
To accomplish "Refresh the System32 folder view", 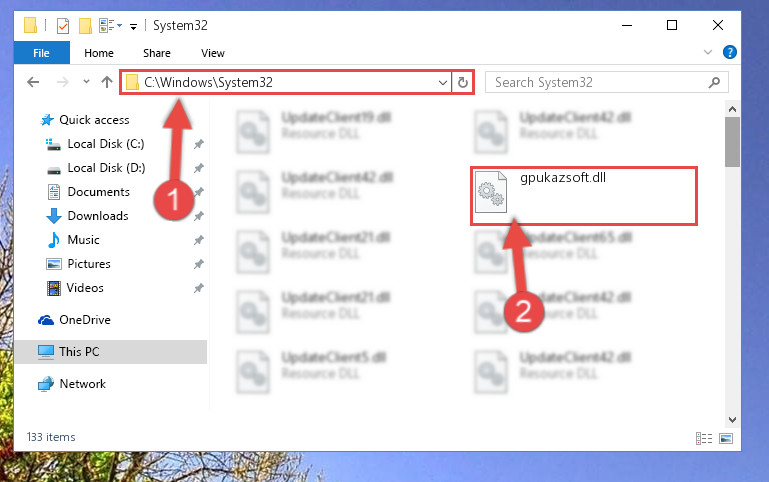I will tap(462, 82).
